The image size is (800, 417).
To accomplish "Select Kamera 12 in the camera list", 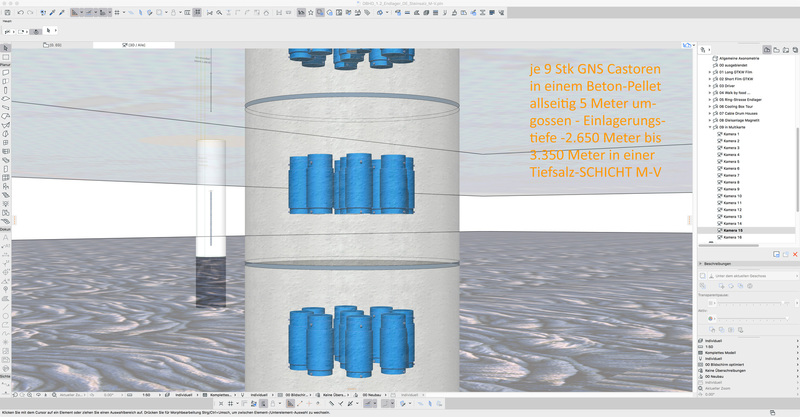I will pyautogui.click(x=733, y=209).
